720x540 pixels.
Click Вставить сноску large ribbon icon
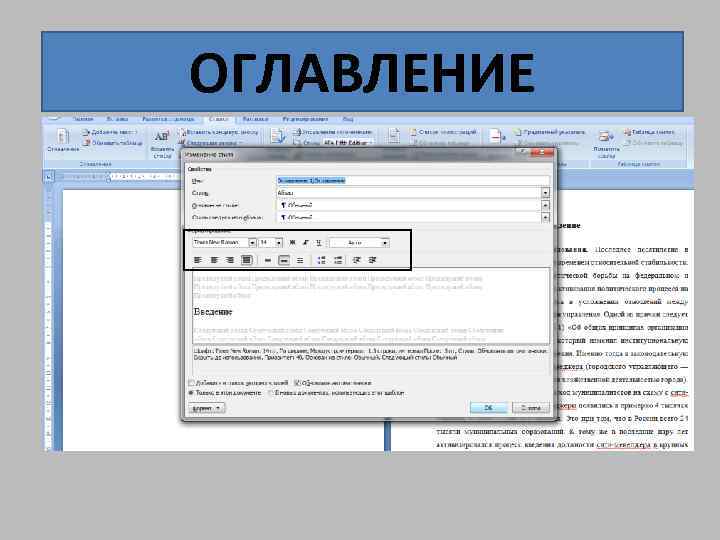pos(162,144)
